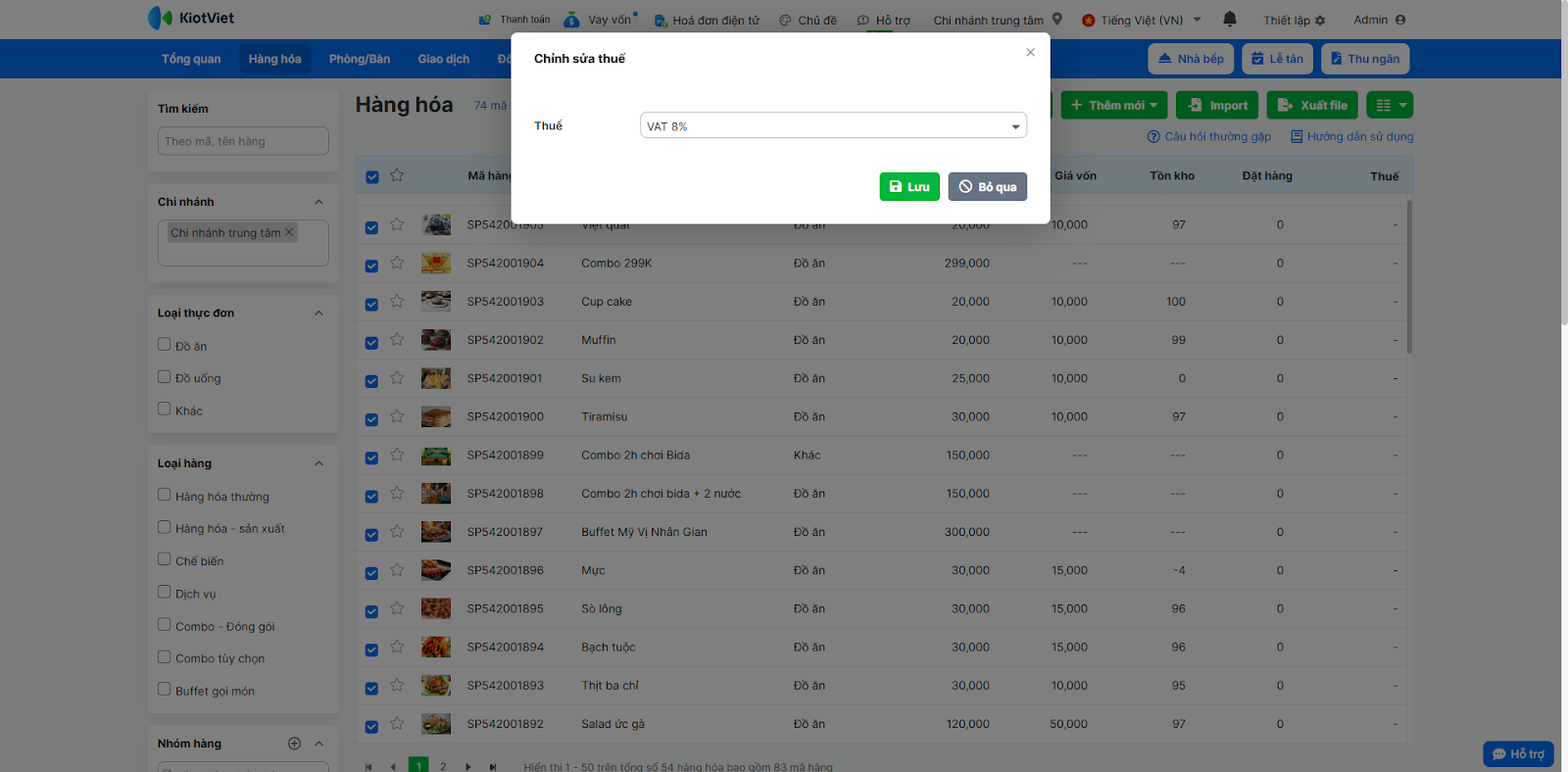Open Giao dịch menu
Screen dimensions: 1568x772
click(444, 59)
